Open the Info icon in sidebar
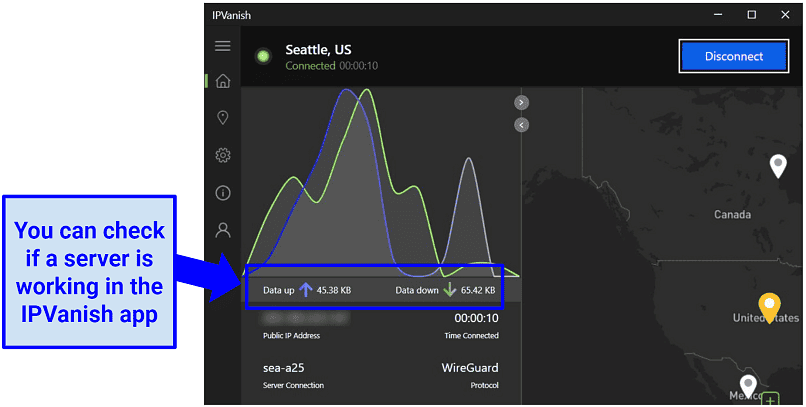This screenshot has height=407, width=806. click(x=223, y=193)
